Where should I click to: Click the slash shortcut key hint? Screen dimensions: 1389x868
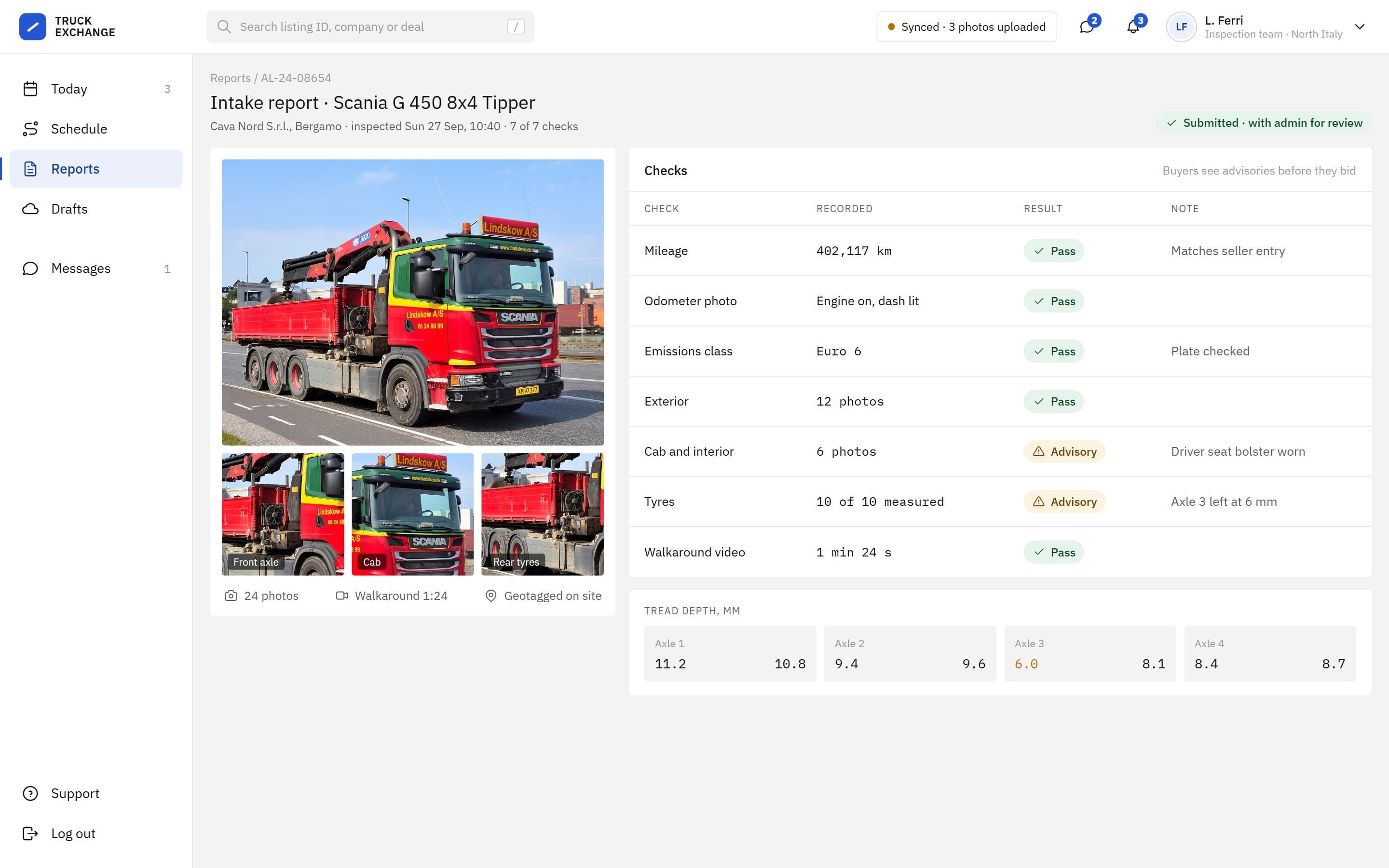[516, 27]
